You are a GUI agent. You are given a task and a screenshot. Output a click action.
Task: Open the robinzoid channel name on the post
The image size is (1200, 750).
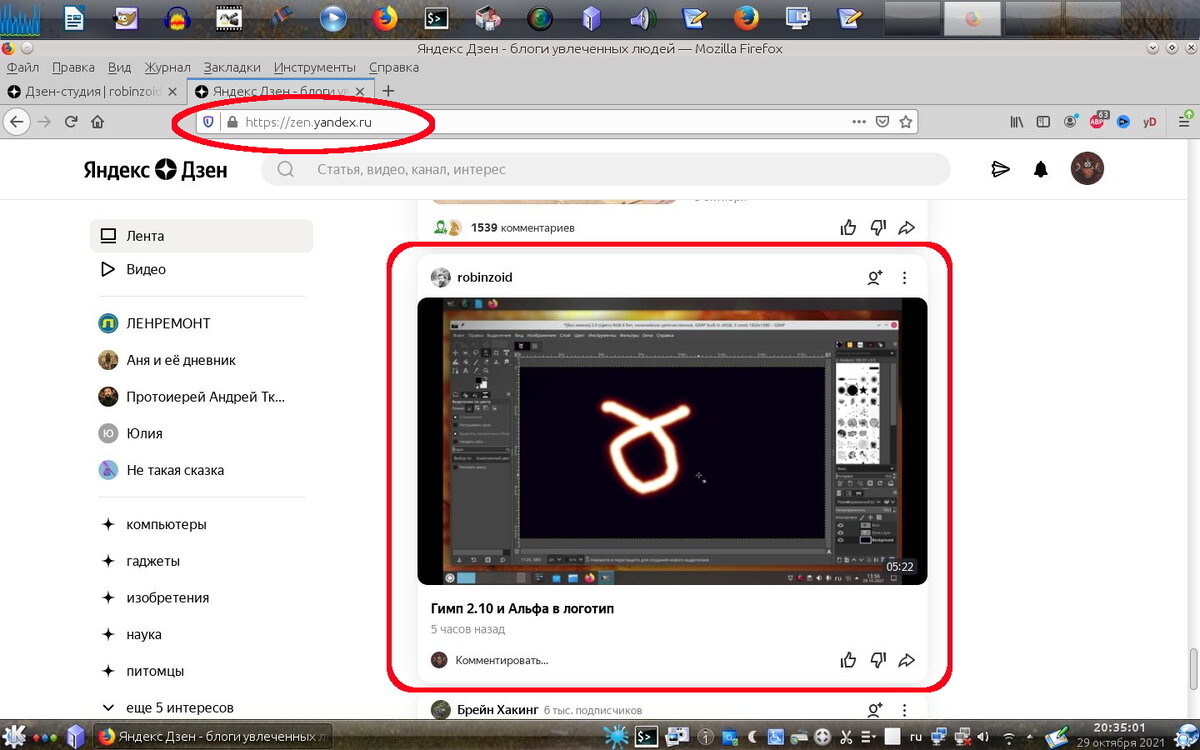pos(484,277)
